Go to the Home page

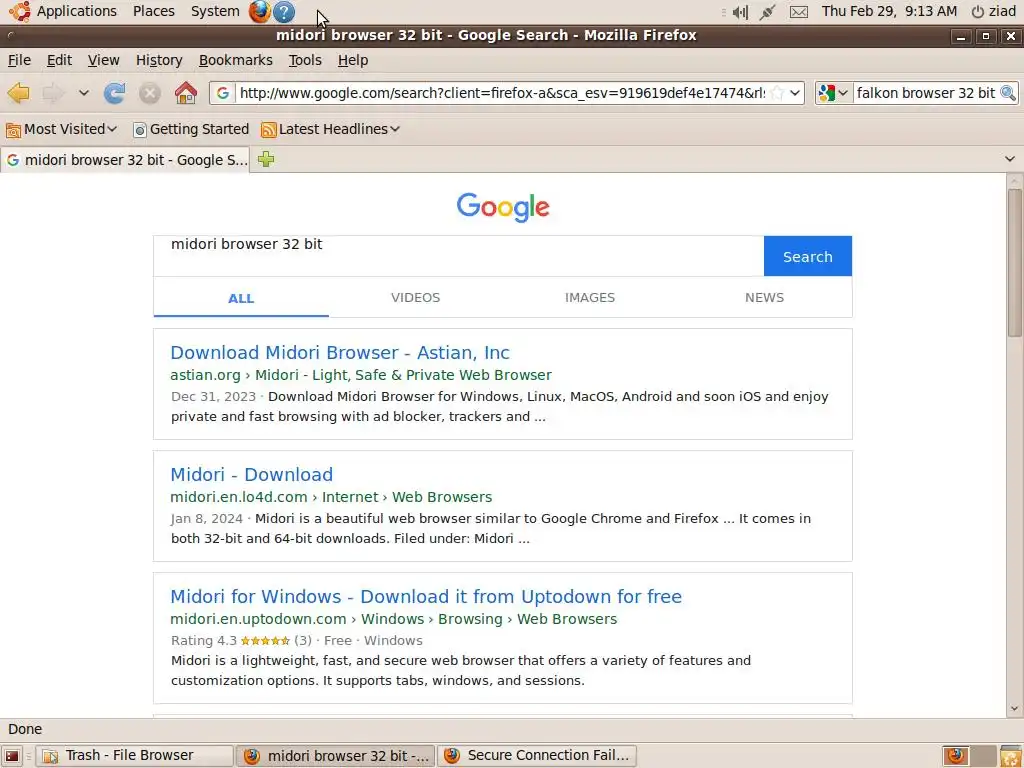tap(185, 93)
